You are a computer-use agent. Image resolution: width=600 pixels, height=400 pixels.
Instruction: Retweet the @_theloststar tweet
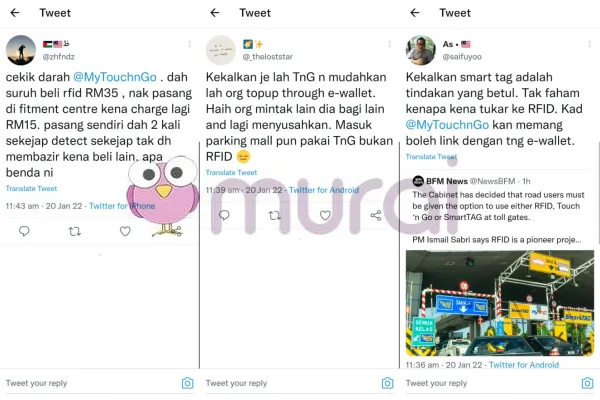point(275,216)
